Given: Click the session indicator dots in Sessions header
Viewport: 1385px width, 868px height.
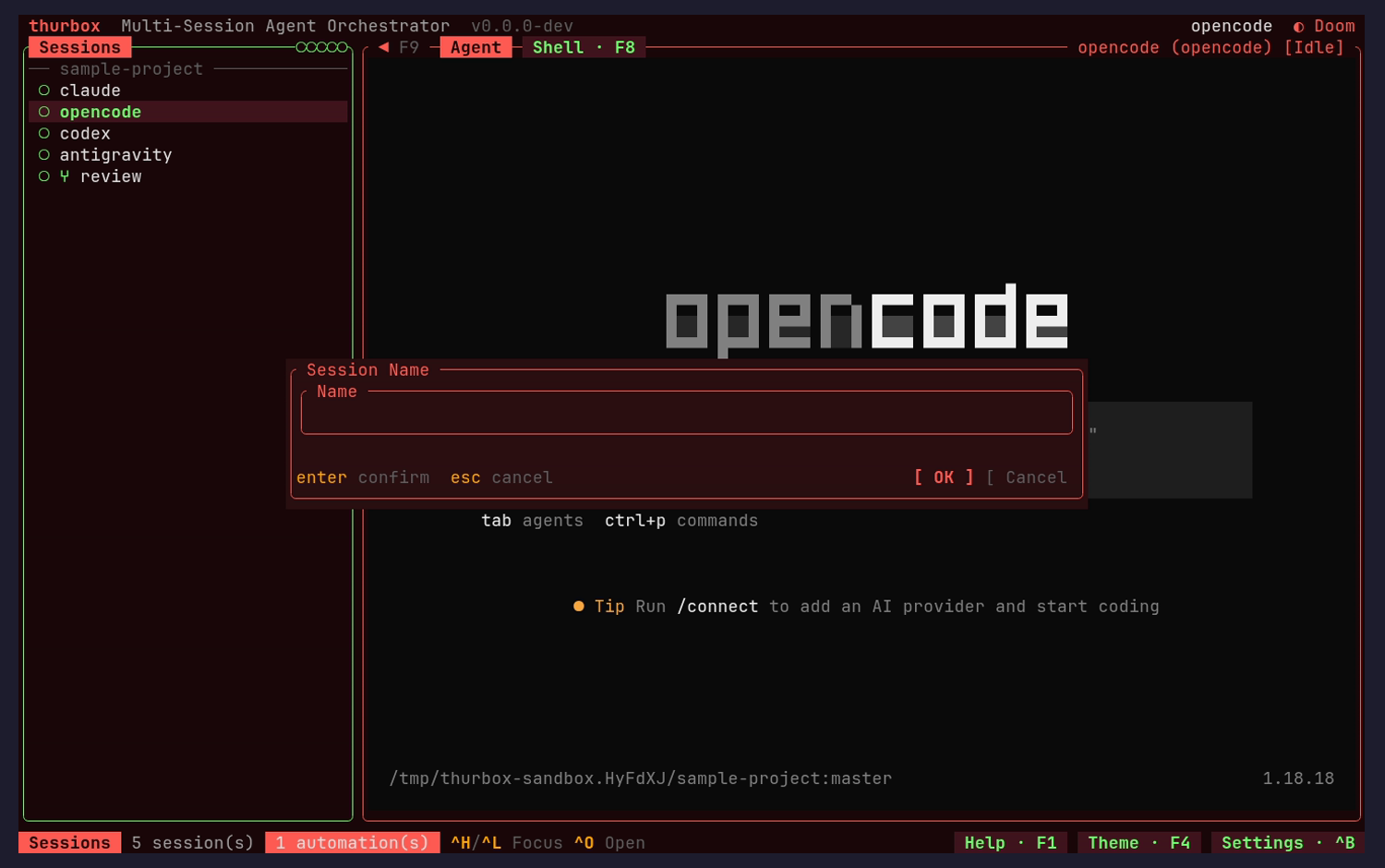Looking at the screenshot, I should tap(321, 47).
